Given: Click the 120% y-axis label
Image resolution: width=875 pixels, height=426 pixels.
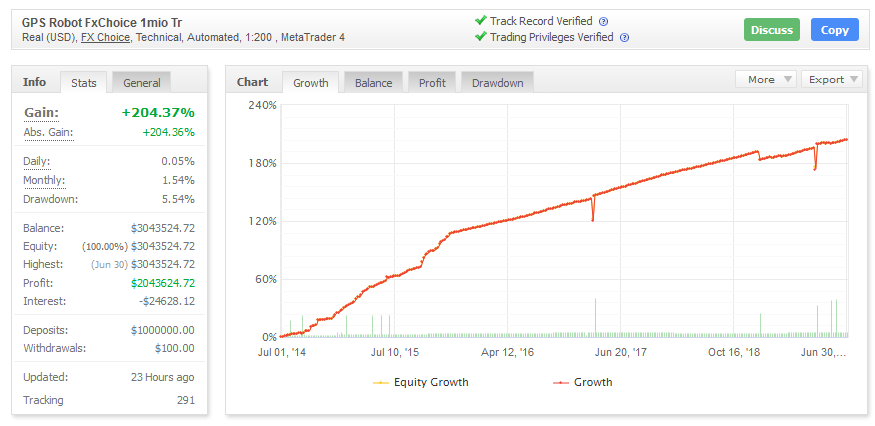Looking at the screenshot, I should pyautogui.click(x=262, y=221).
